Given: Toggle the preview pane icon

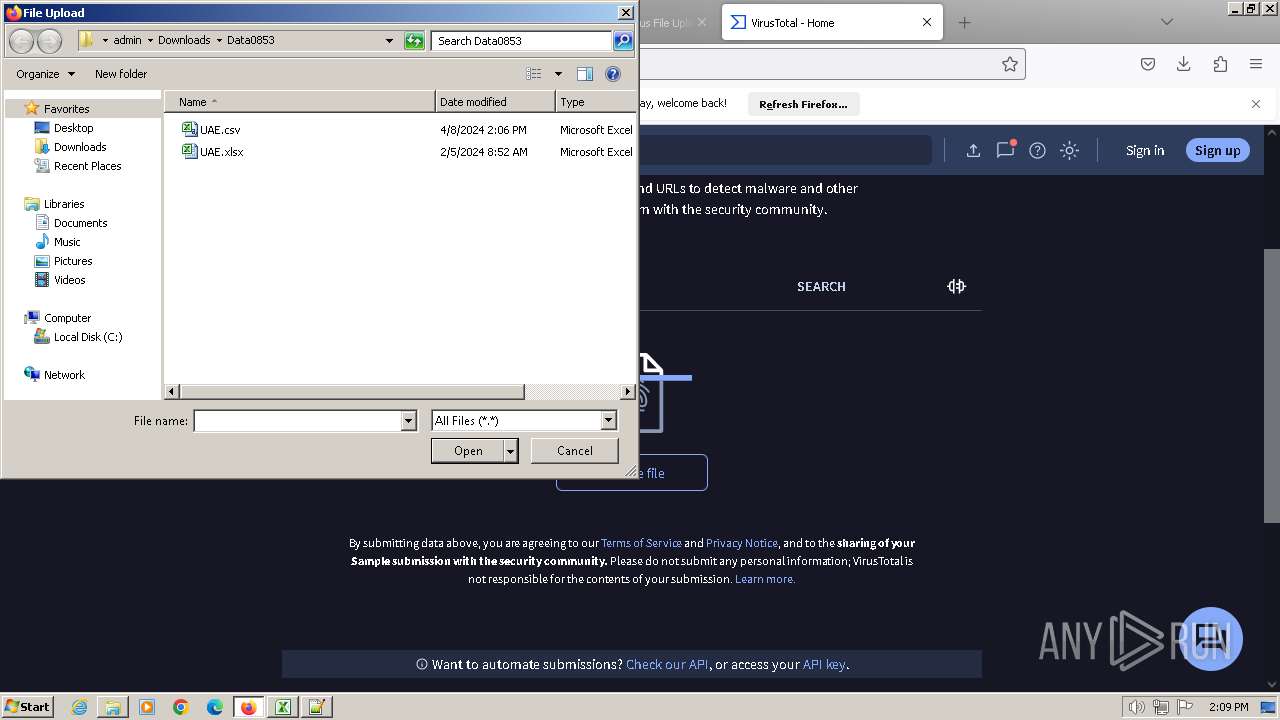Looking at the screenshot, I should point(585,74).
